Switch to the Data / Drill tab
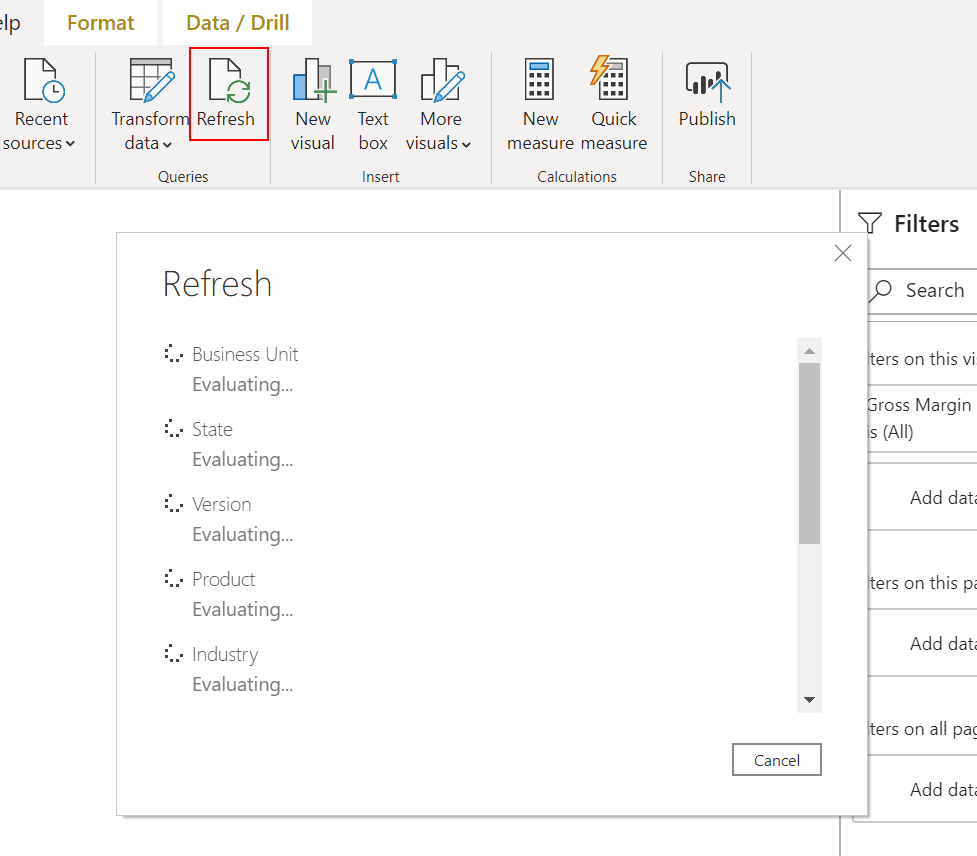Screen dimensions: 977x856 tap(238, 22)
